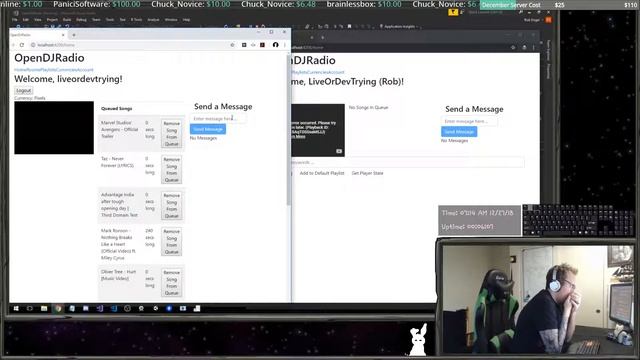Open the Application Insights dropdown in Visual Studio

[400, 27]
